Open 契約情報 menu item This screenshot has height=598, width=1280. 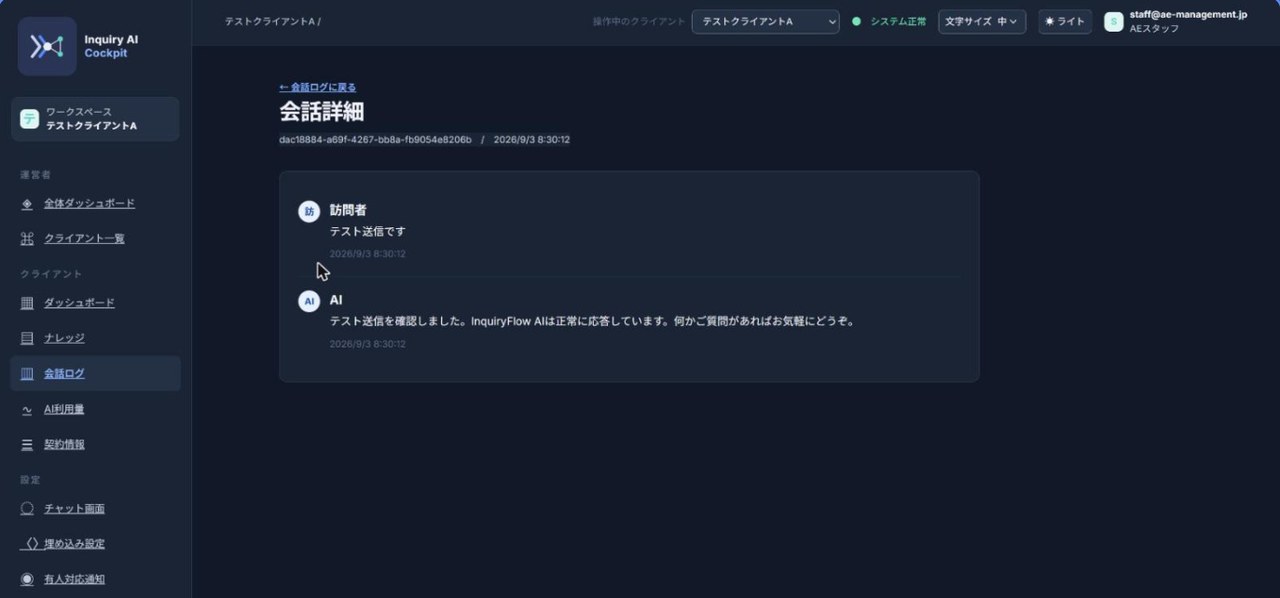tap(64, 445)
